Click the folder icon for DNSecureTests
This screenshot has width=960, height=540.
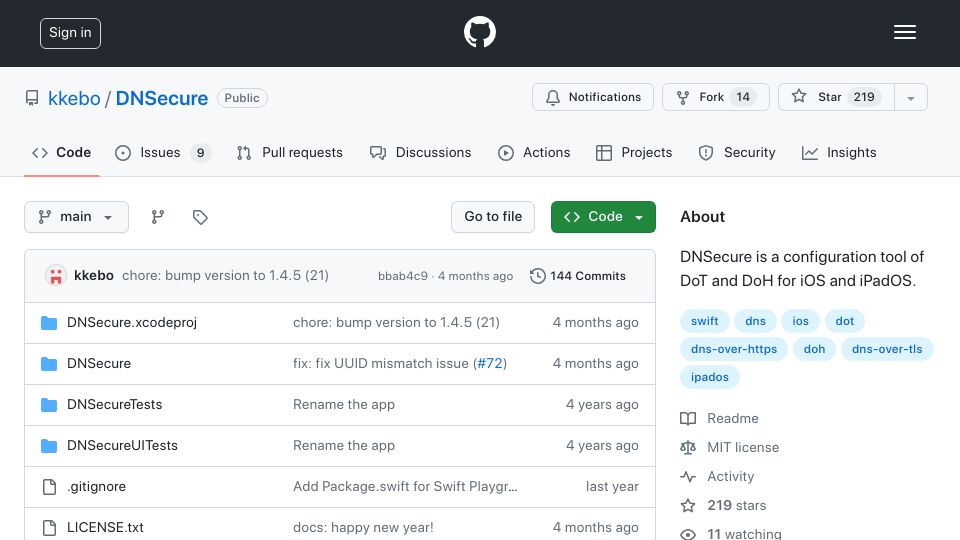coord(49,405)
